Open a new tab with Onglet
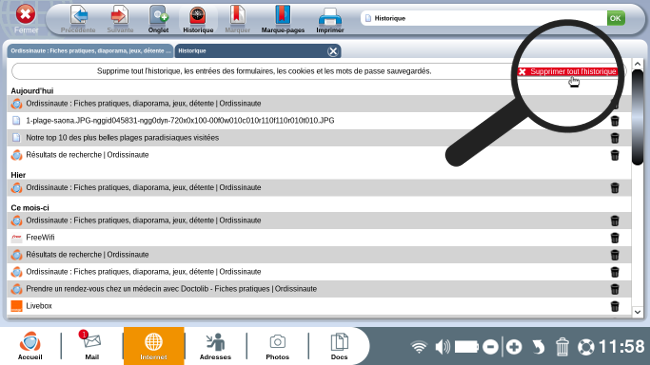The image size is (650, 365). pos(158,19)
